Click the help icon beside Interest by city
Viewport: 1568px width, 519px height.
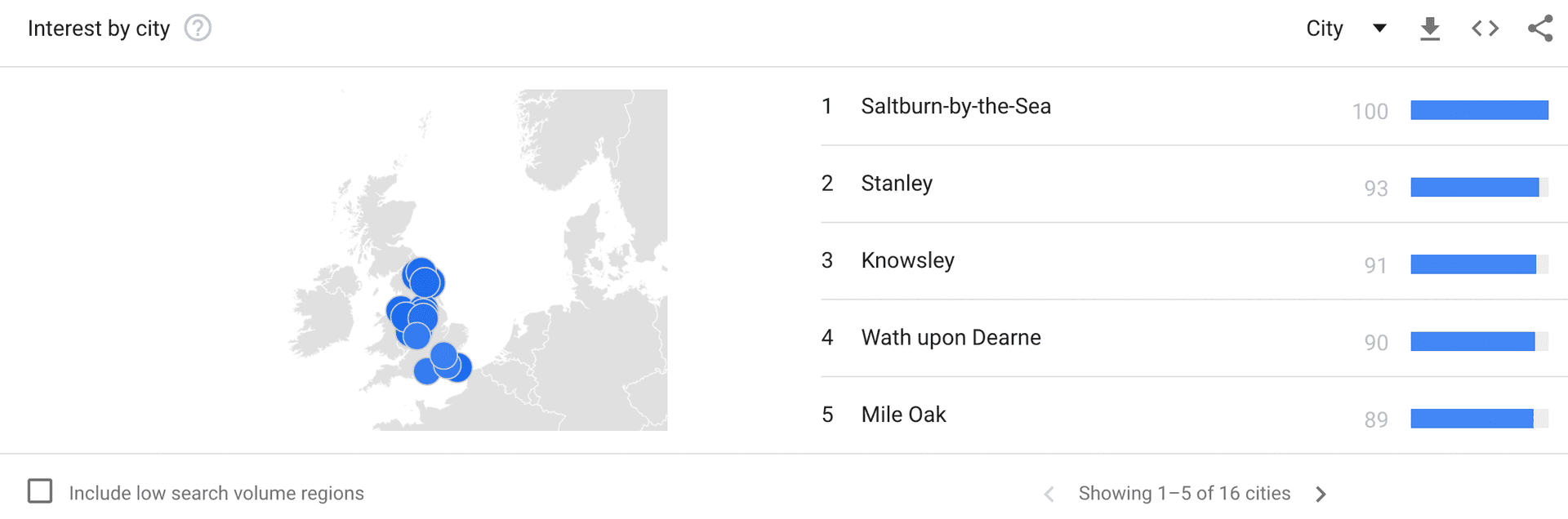click(x=198, y=29)
